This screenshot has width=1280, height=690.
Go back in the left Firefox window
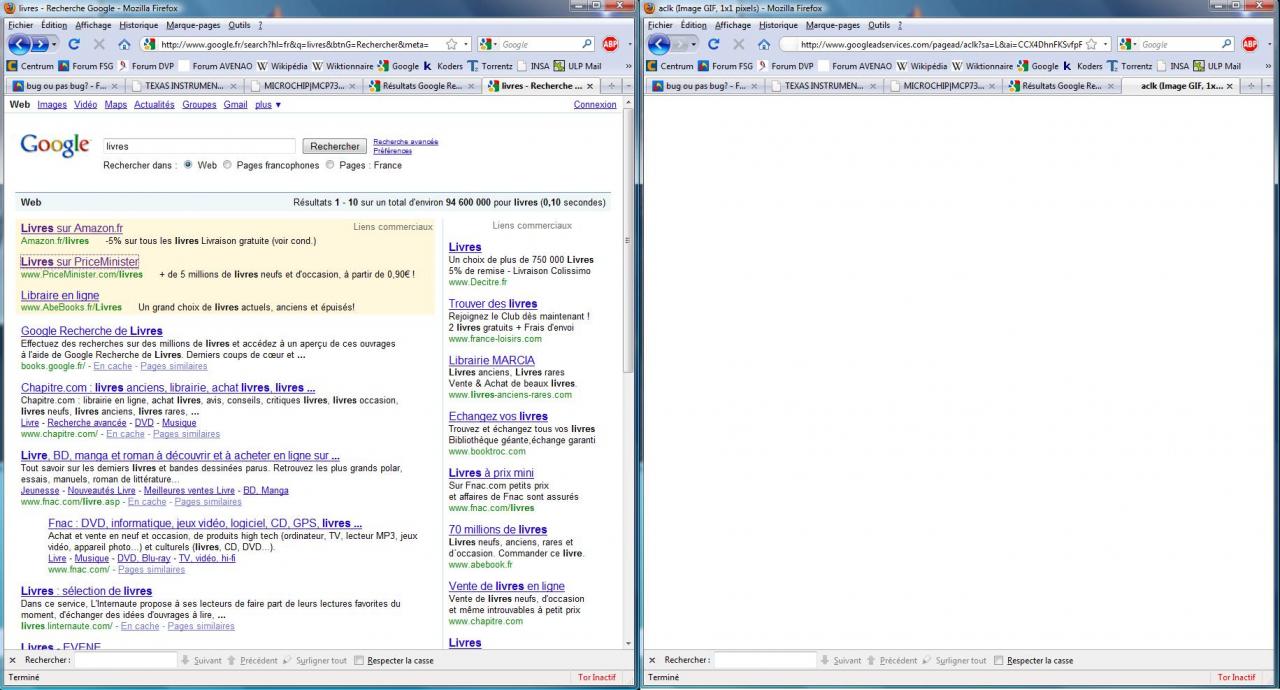click(19, 44)
